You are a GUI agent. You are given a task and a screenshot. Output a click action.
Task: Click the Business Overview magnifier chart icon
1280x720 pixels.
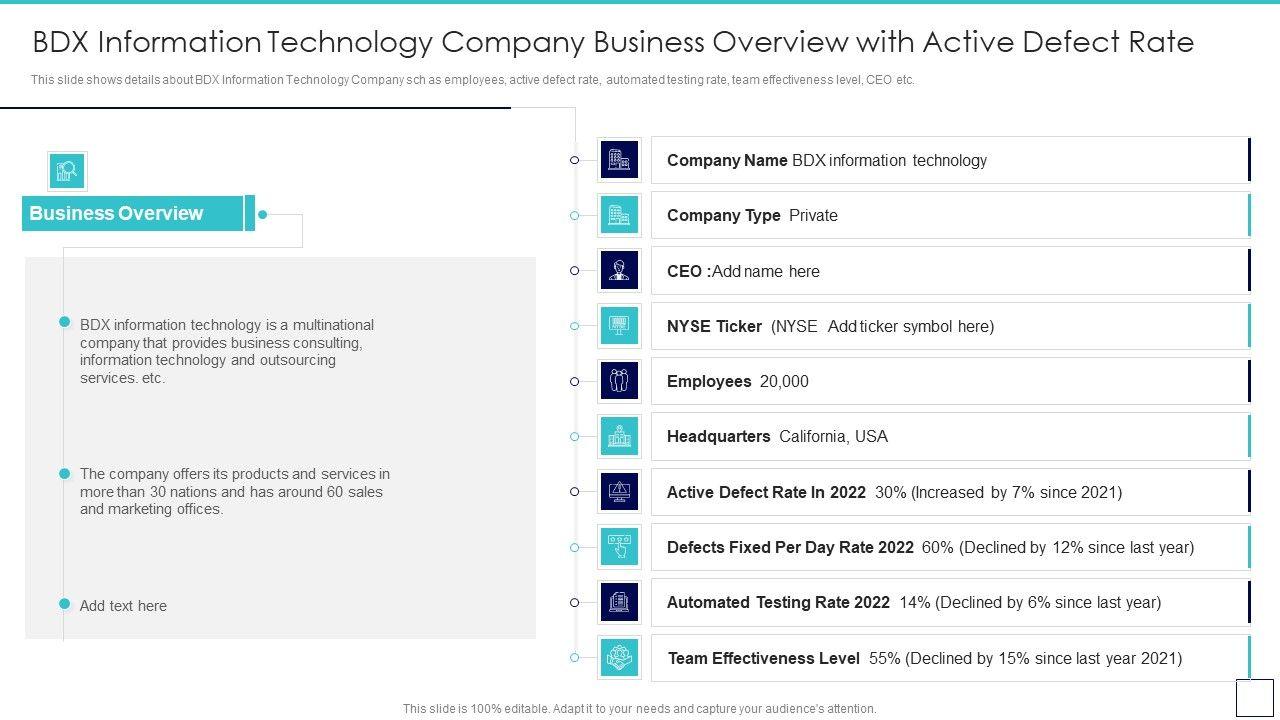pyautogui.click(x=67, y=171)
